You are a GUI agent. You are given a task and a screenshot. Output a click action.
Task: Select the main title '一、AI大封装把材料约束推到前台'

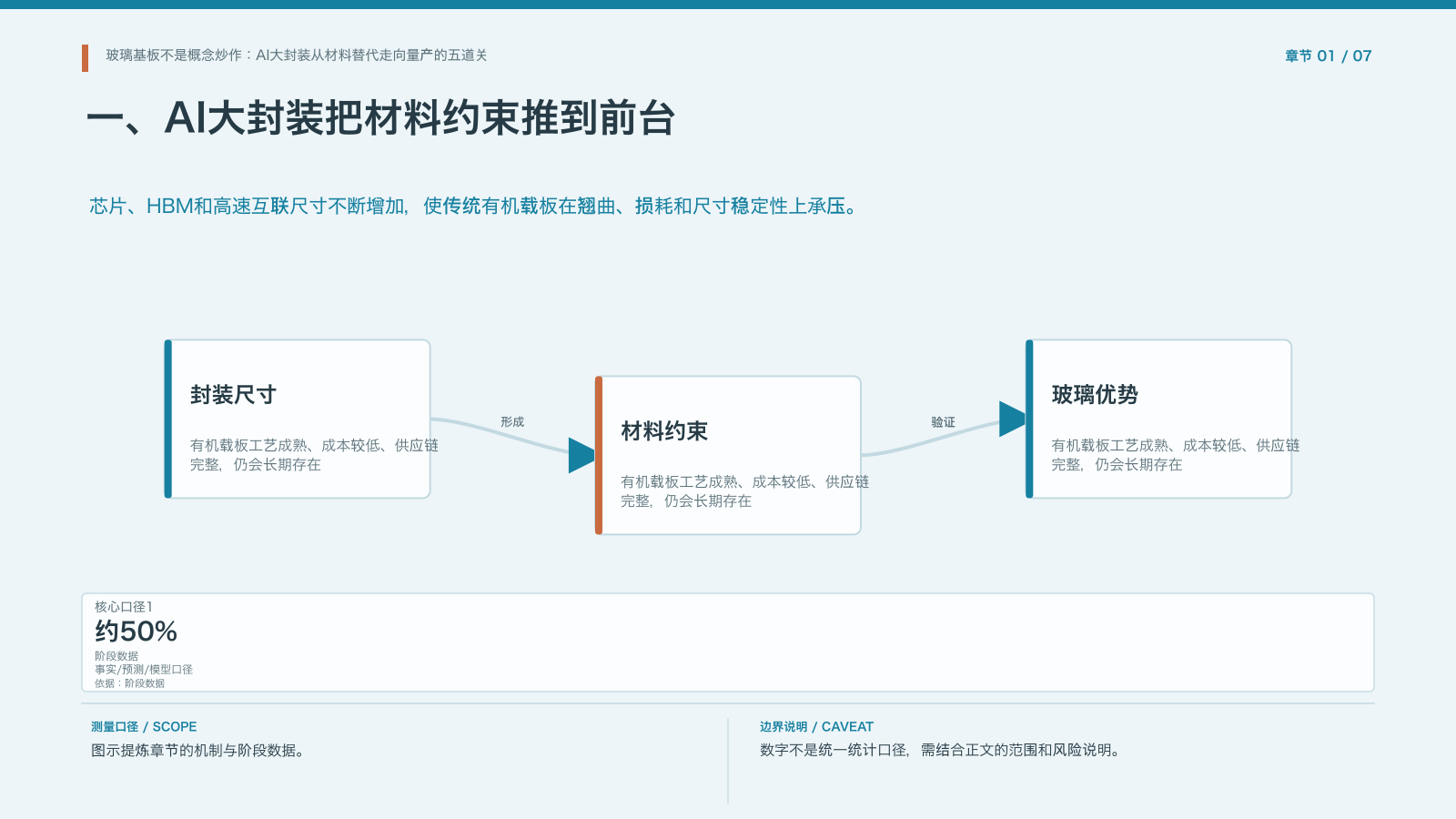tap(380, 118)
